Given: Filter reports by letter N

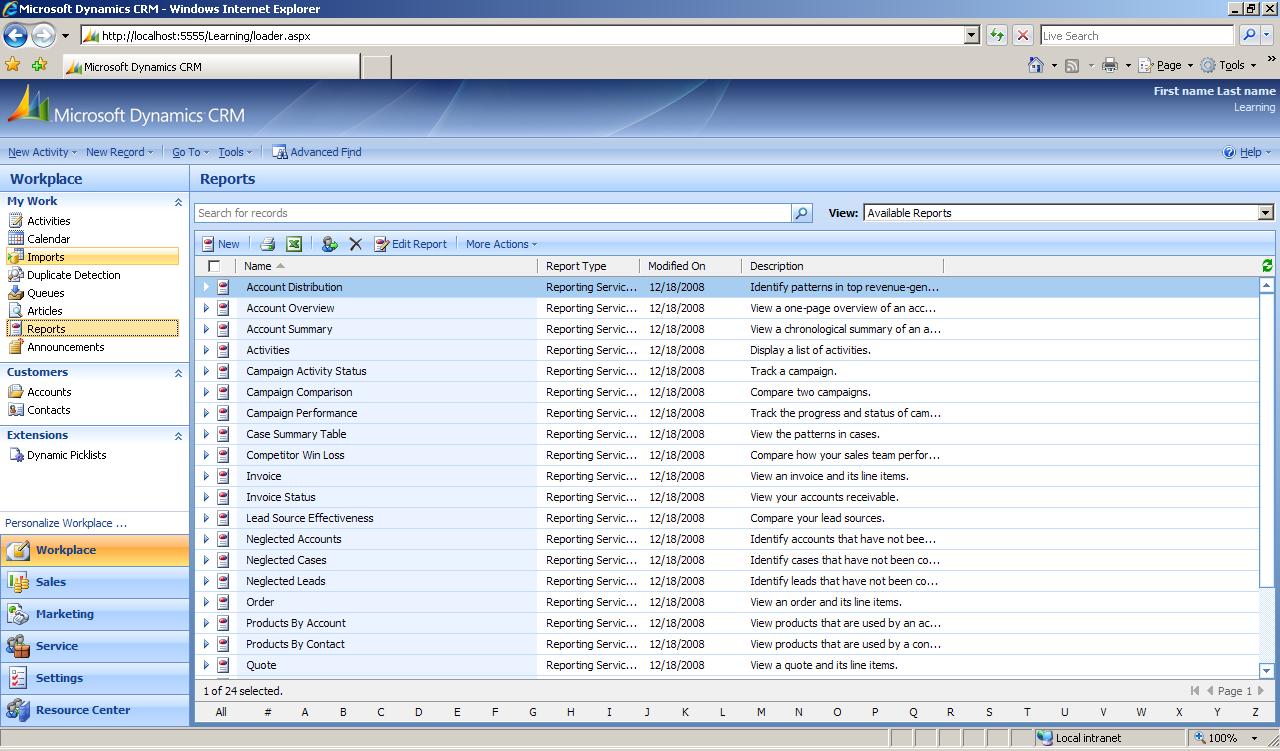Looking at the screenshot, I should click(799, 712).
